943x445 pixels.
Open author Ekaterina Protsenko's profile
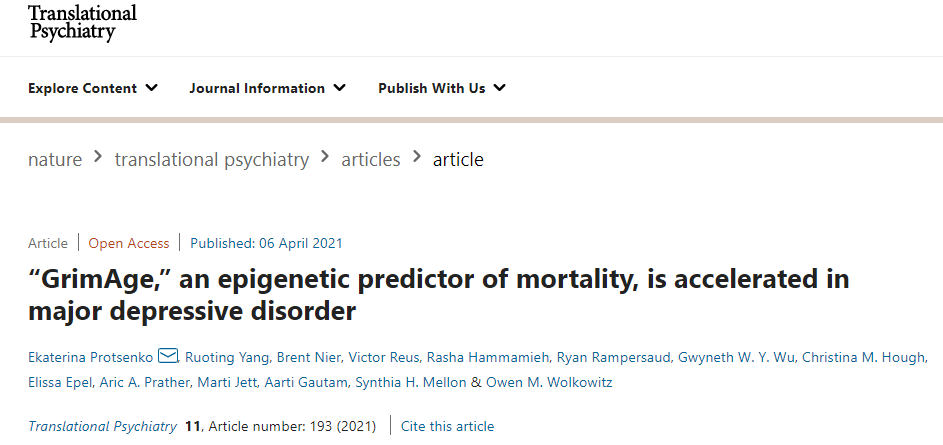coord(91,357)
